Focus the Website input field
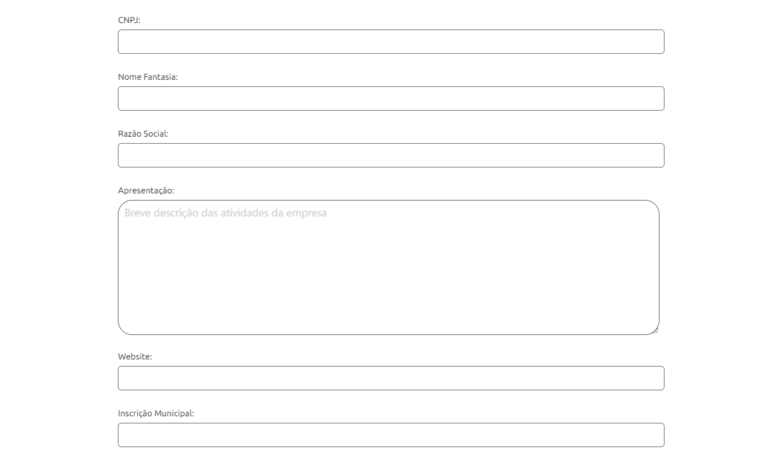Image resolution: width=768 pixels, height=463 pixels. 391,378
